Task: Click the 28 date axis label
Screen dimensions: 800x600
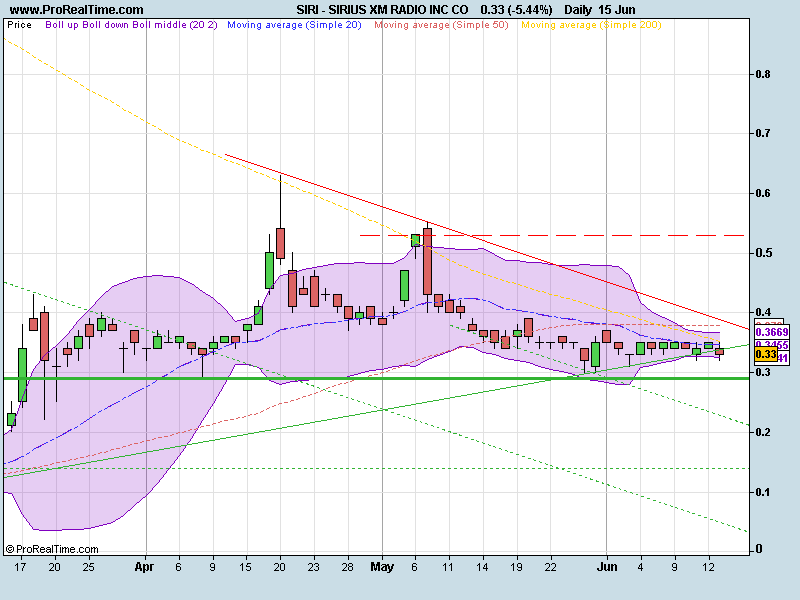Action: (x=347, y=567)
